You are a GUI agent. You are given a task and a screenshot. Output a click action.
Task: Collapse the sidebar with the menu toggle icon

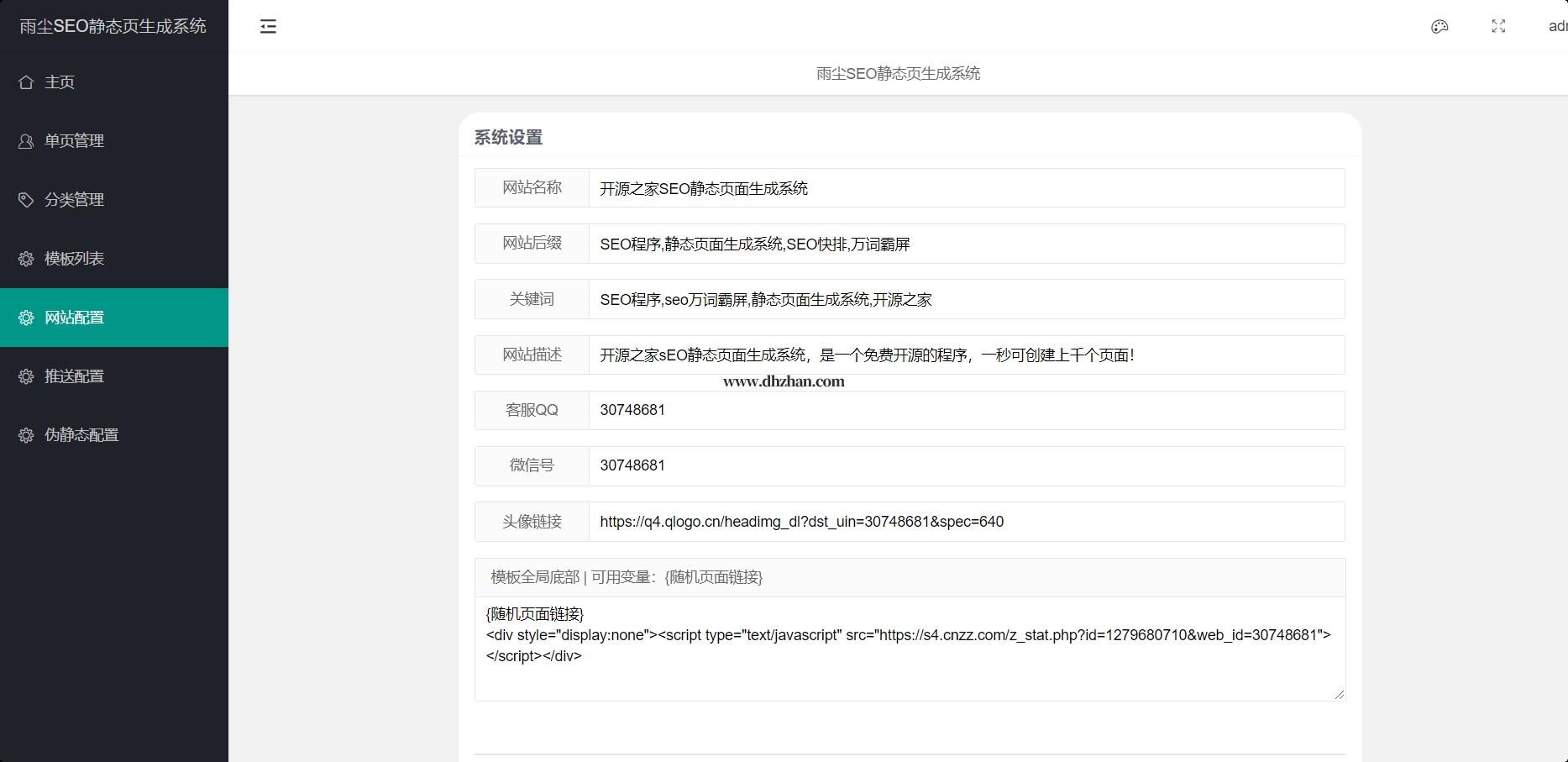click(x=268, y=27)
